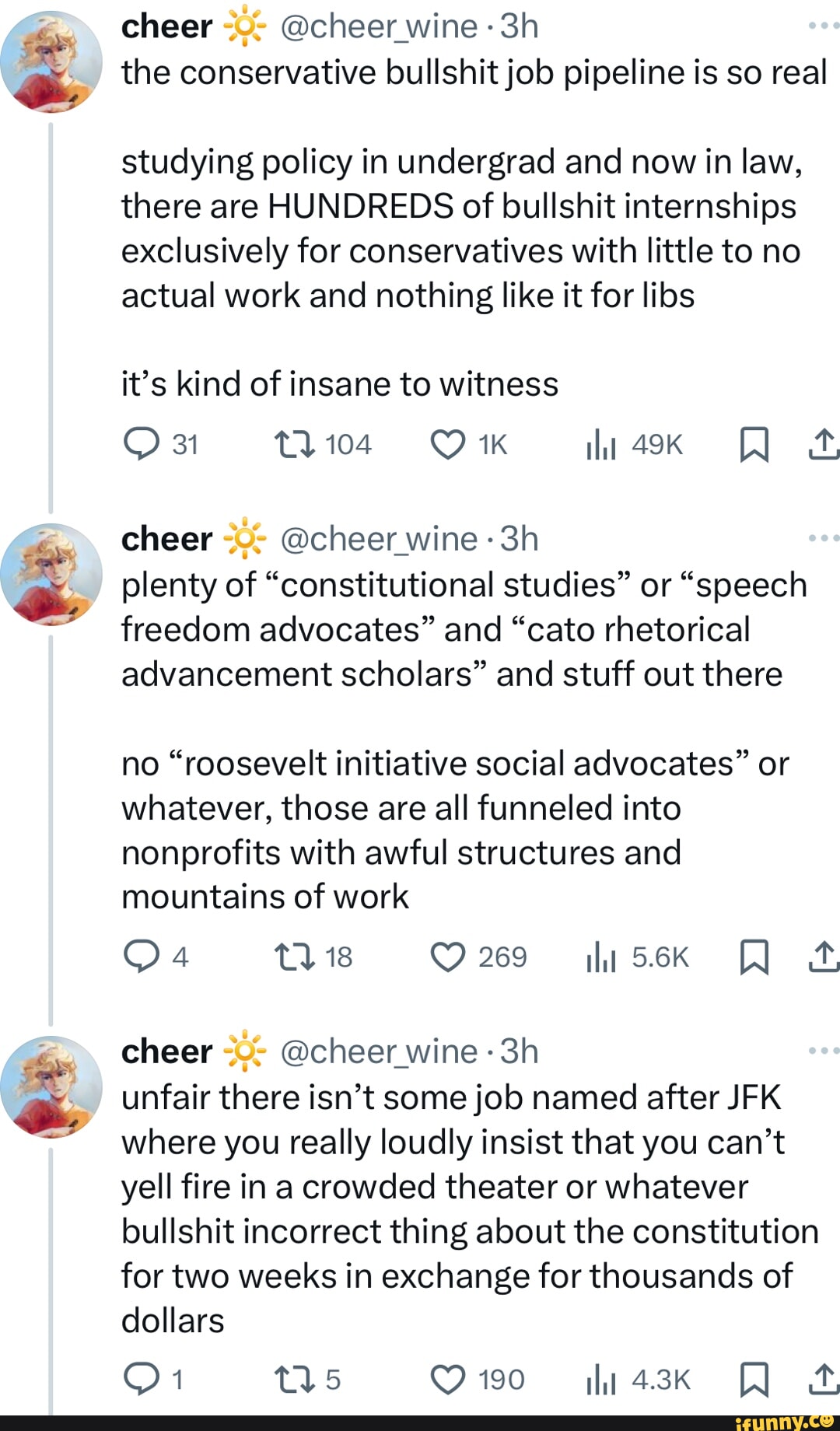The width and height of the screenshot is (840, 1431).
Task: Like the first tweet with 1K likes
Action: [448, 445]
